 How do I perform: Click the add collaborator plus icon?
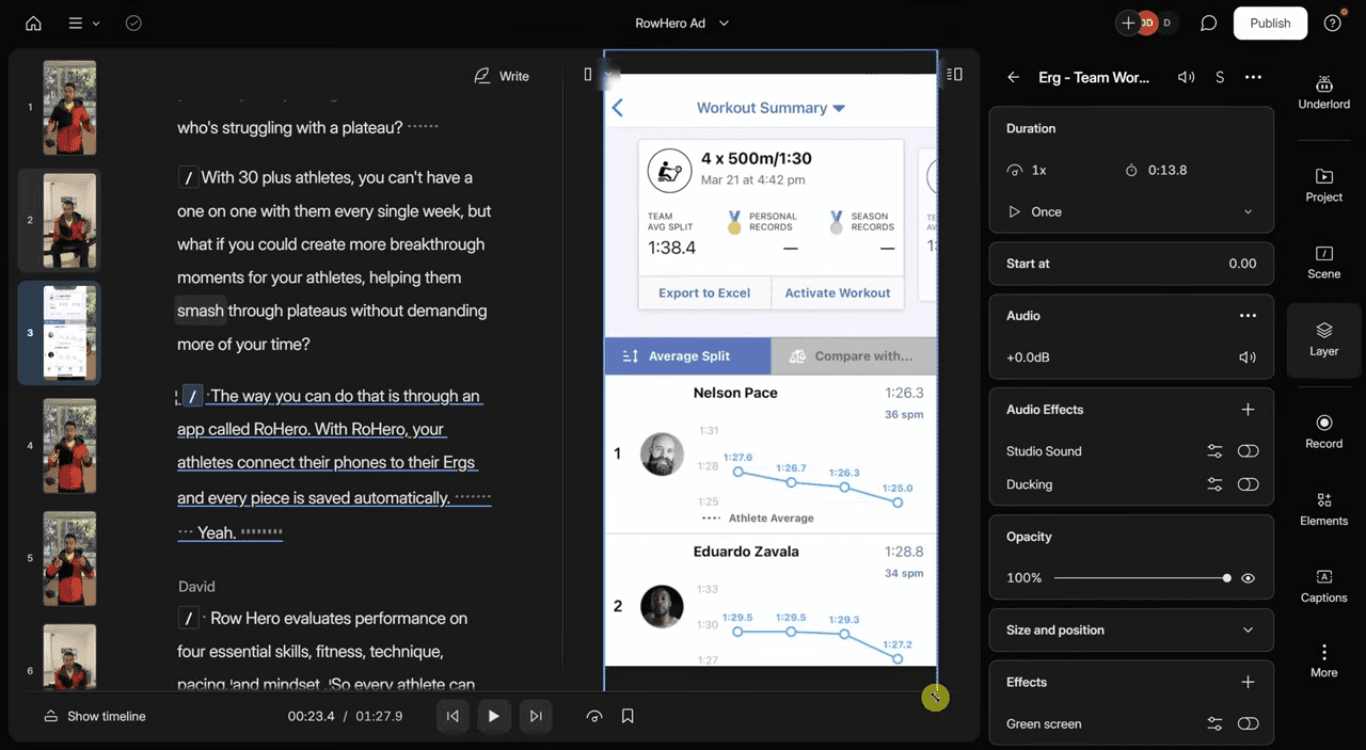coord(1128,23)
